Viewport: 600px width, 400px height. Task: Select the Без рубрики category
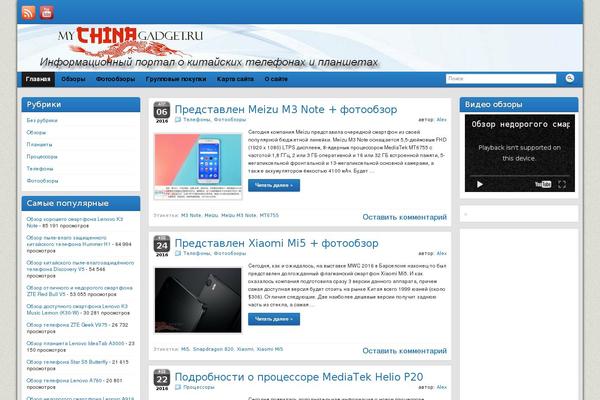(42, 120)
